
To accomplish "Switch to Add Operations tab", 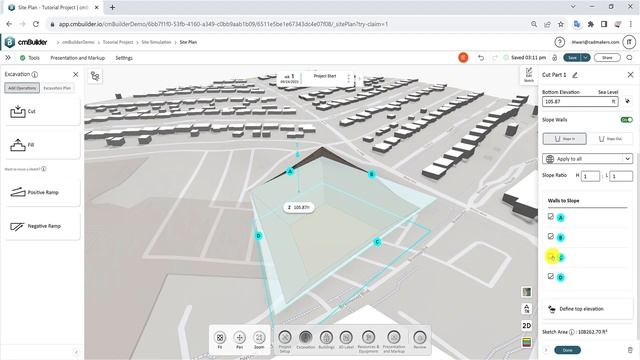I will 22,88.
